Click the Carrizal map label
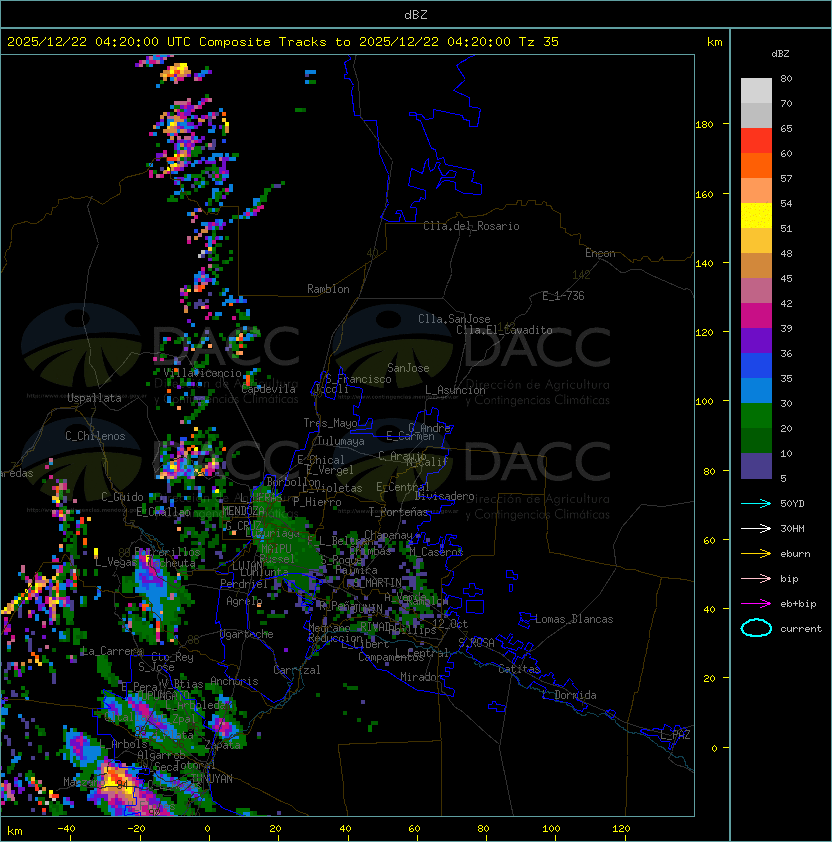 [296, 670]
